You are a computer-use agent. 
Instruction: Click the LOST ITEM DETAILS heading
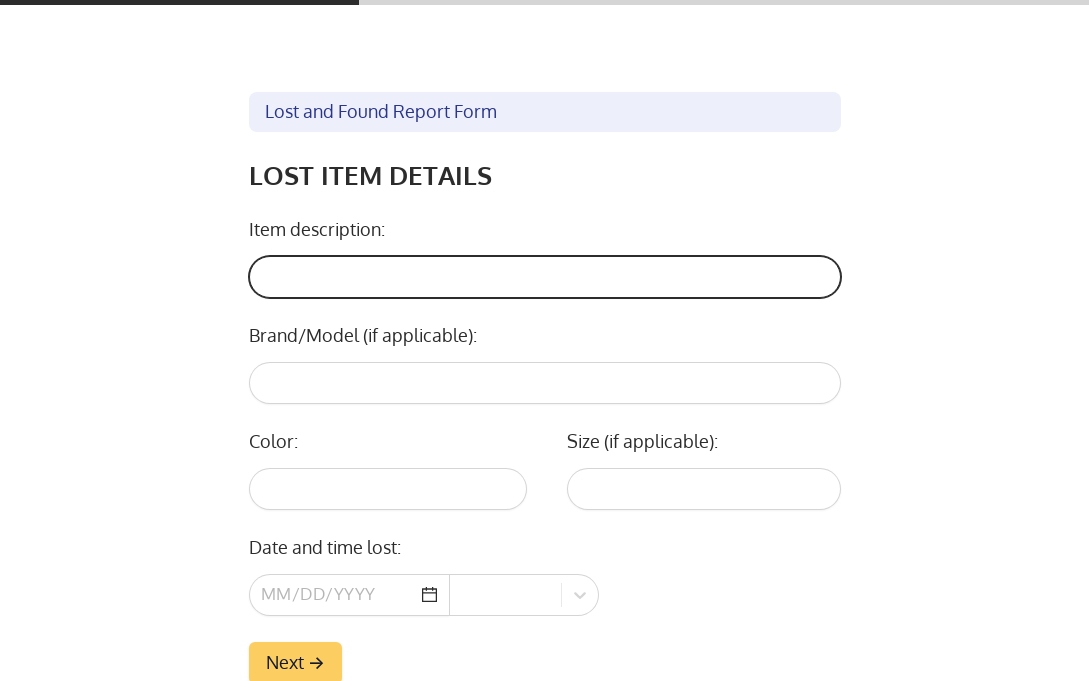(370, 176)
